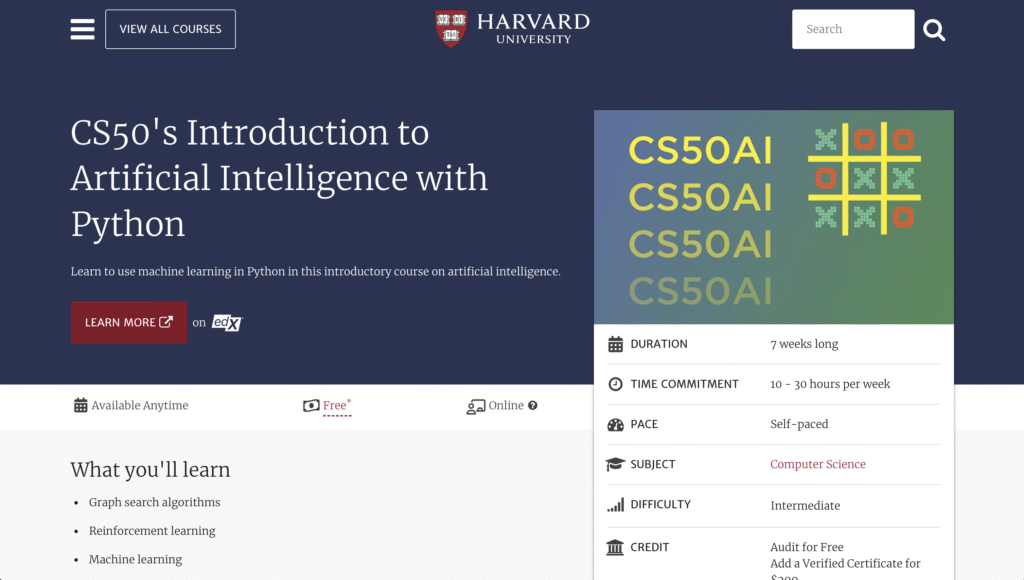1024x580 pixels.
Task: Click the Harvard University wordmark
Action: [x=532, y=28]
